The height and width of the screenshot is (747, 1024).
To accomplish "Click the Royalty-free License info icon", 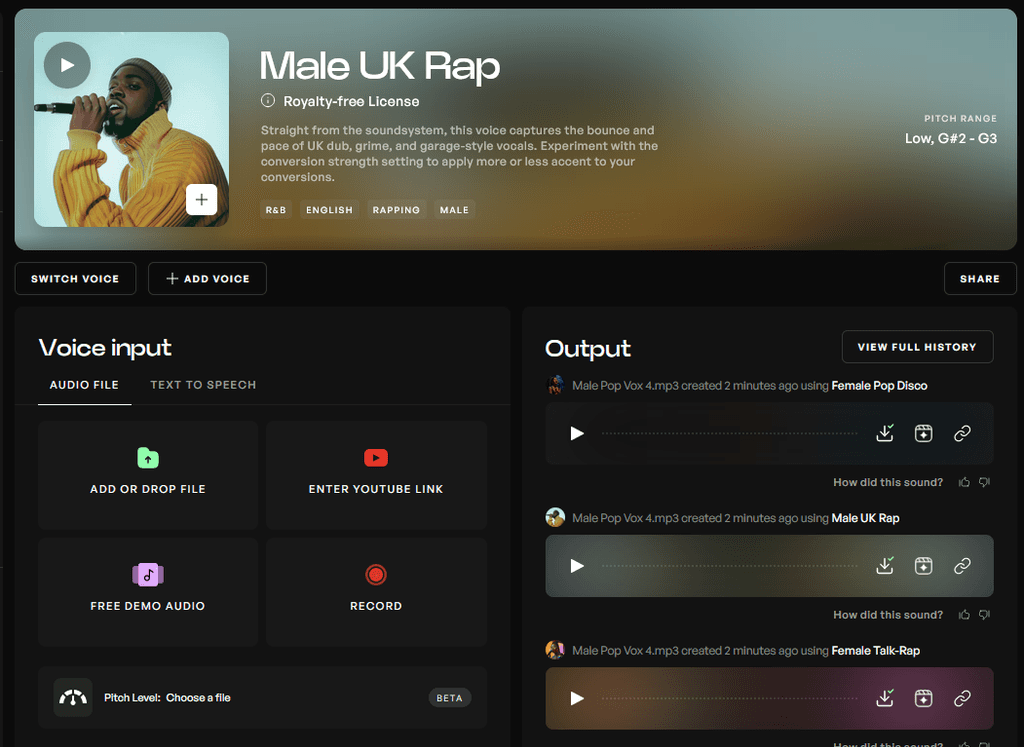I will pos(266,101).
